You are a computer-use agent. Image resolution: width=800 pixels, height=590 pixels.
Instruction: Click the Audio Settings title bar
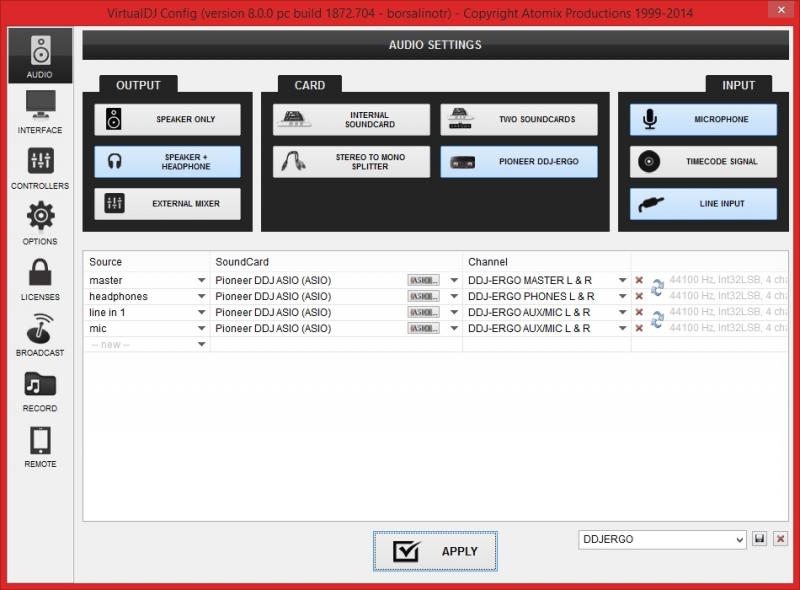[x=435, y=45]
